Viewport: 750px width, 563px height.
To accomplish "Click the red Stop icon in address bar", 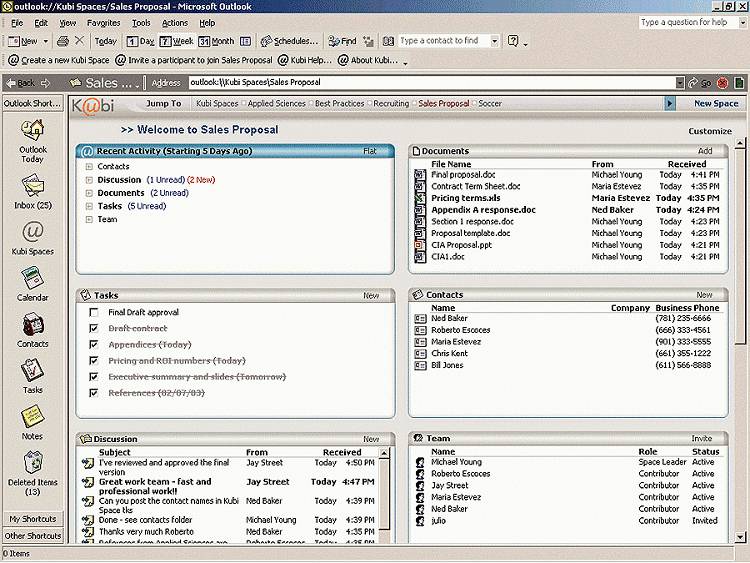I will tap(723, 83).
